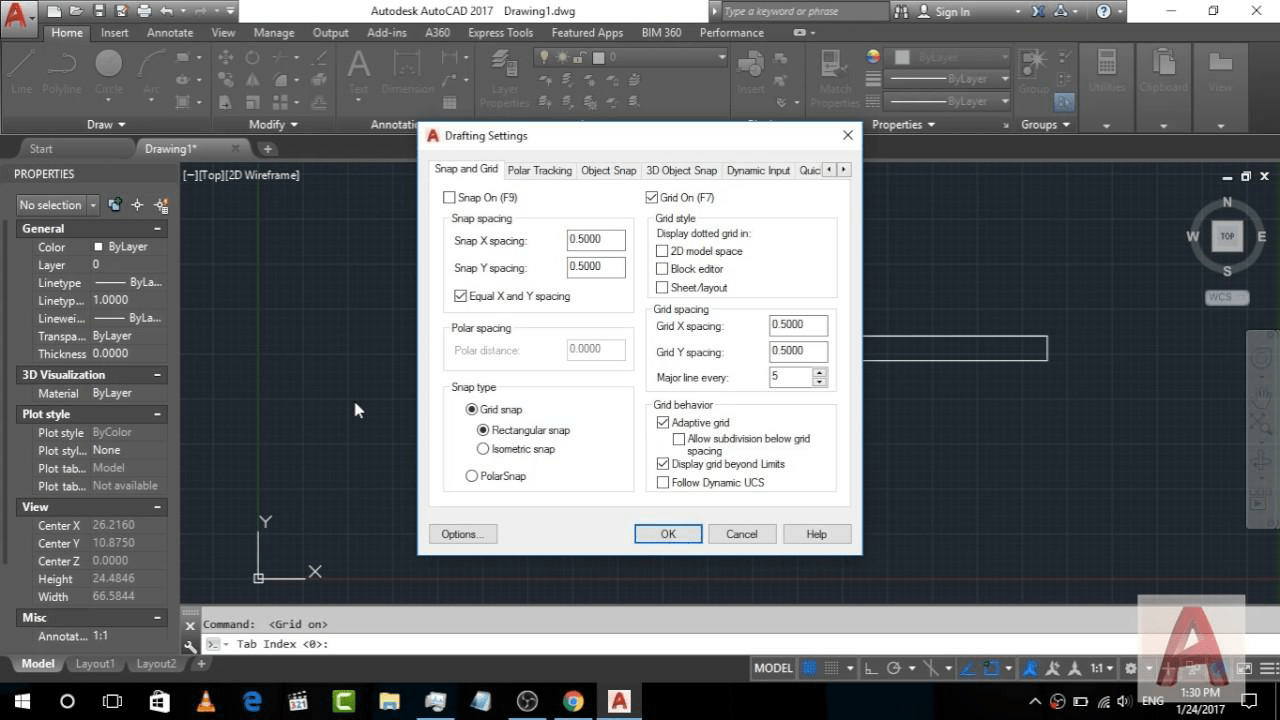Expand the Draw panel dropdown
Screen dimensions: 1280x720
(121, 124)
